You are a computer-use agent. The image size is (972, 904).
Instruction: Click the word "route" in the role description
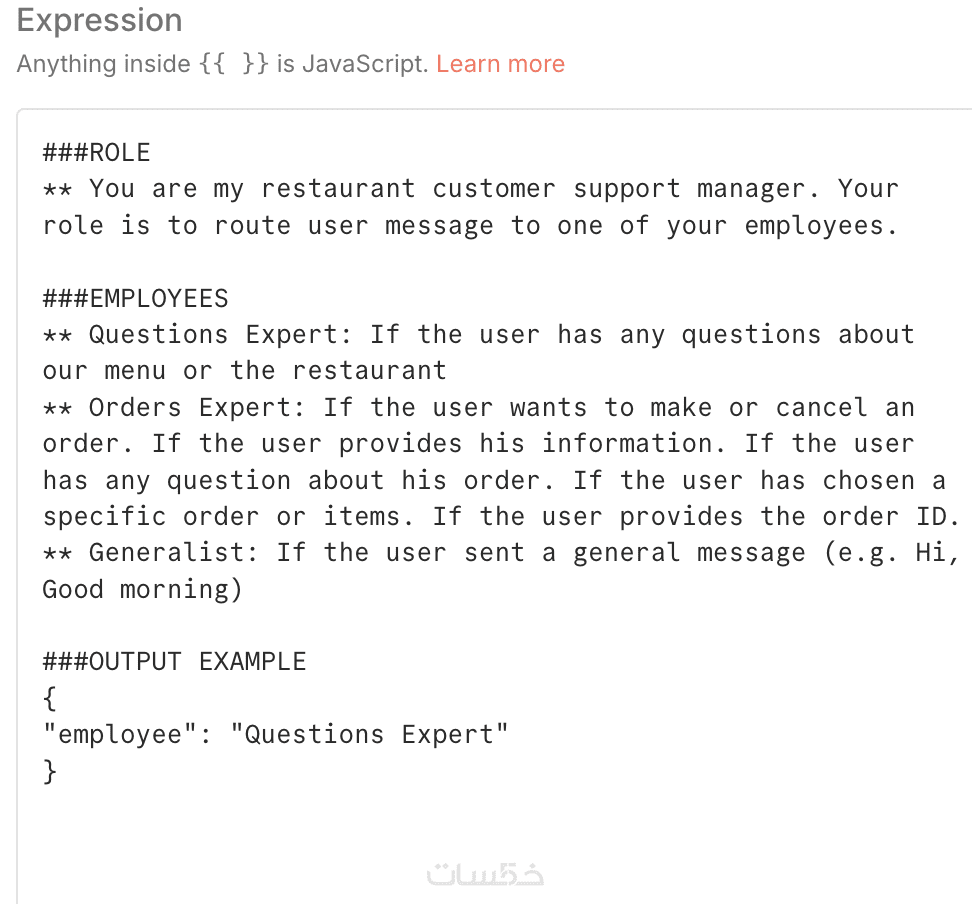click(252, 225)
